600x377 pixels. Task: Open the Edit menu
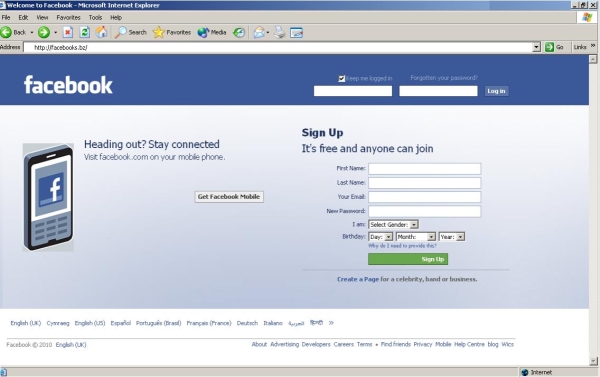point(23,18)
